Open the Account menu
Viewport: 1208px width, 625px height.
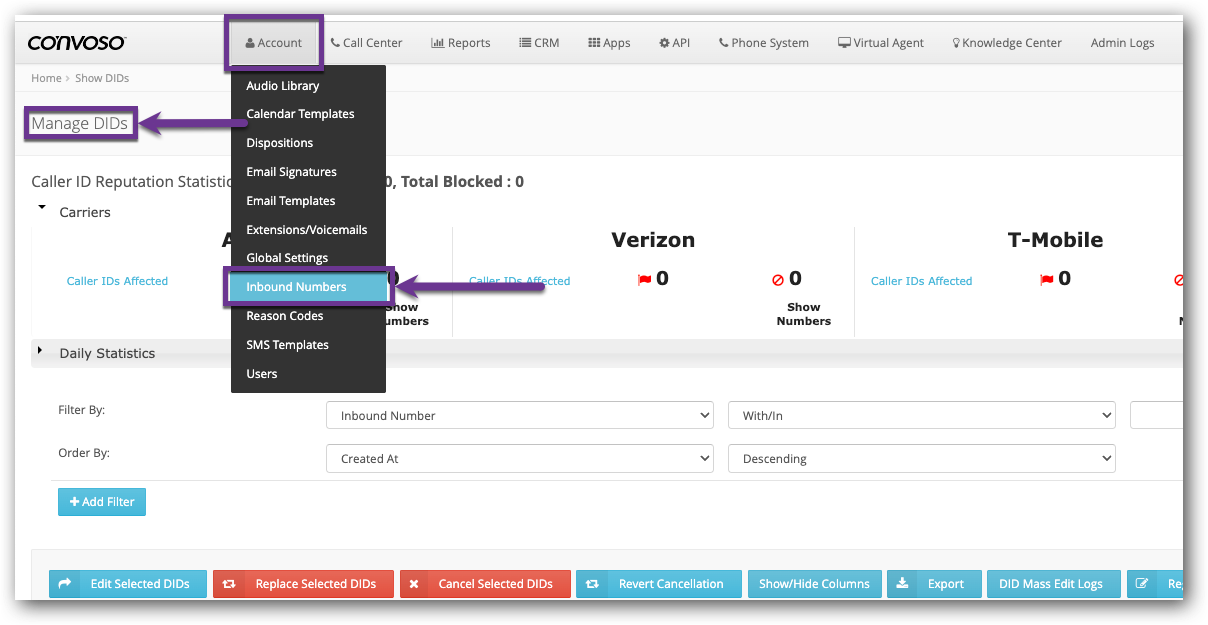click(273, 43)
